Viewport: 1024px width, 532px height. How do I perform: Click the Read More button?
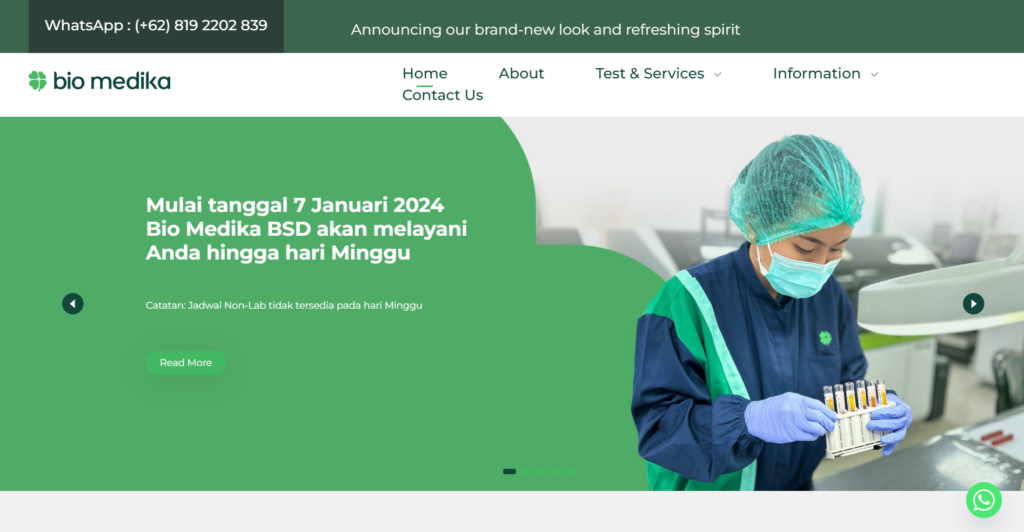coord(186,363)
